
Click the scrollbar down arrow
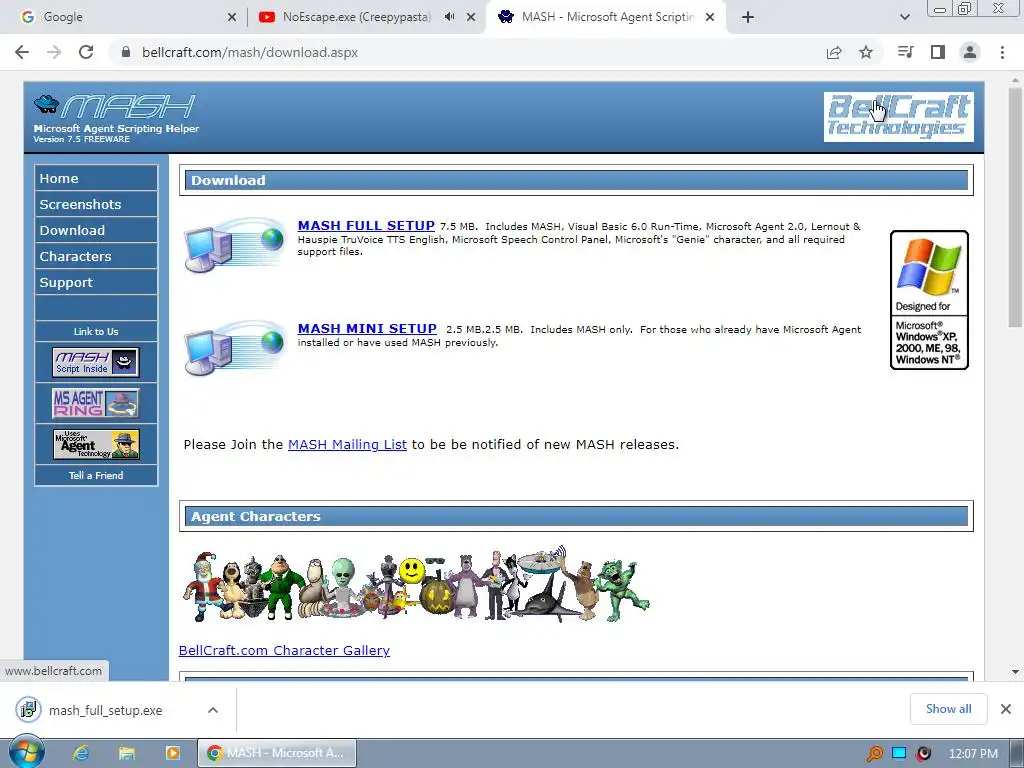point(1015,671)
